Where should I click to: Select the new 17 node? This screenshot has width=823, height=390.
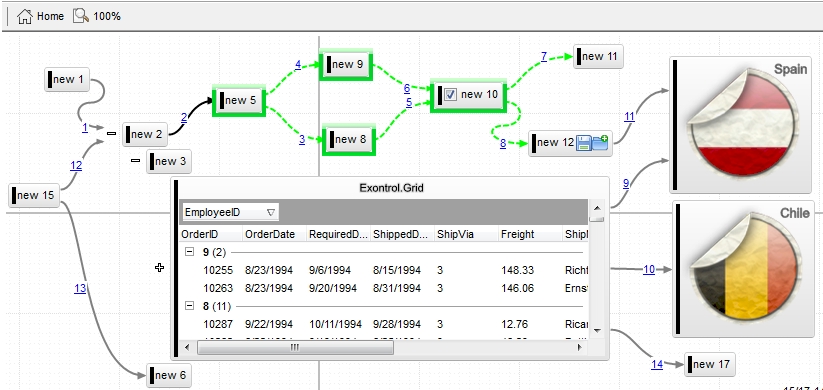710,364
